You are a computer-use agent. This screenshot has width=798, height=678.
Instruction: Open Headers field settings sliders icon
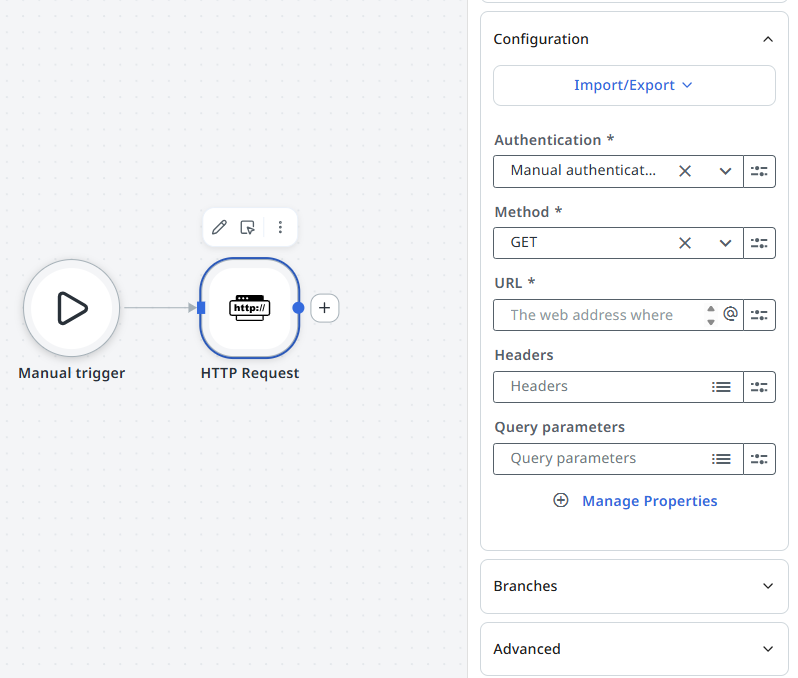point(759,387)
